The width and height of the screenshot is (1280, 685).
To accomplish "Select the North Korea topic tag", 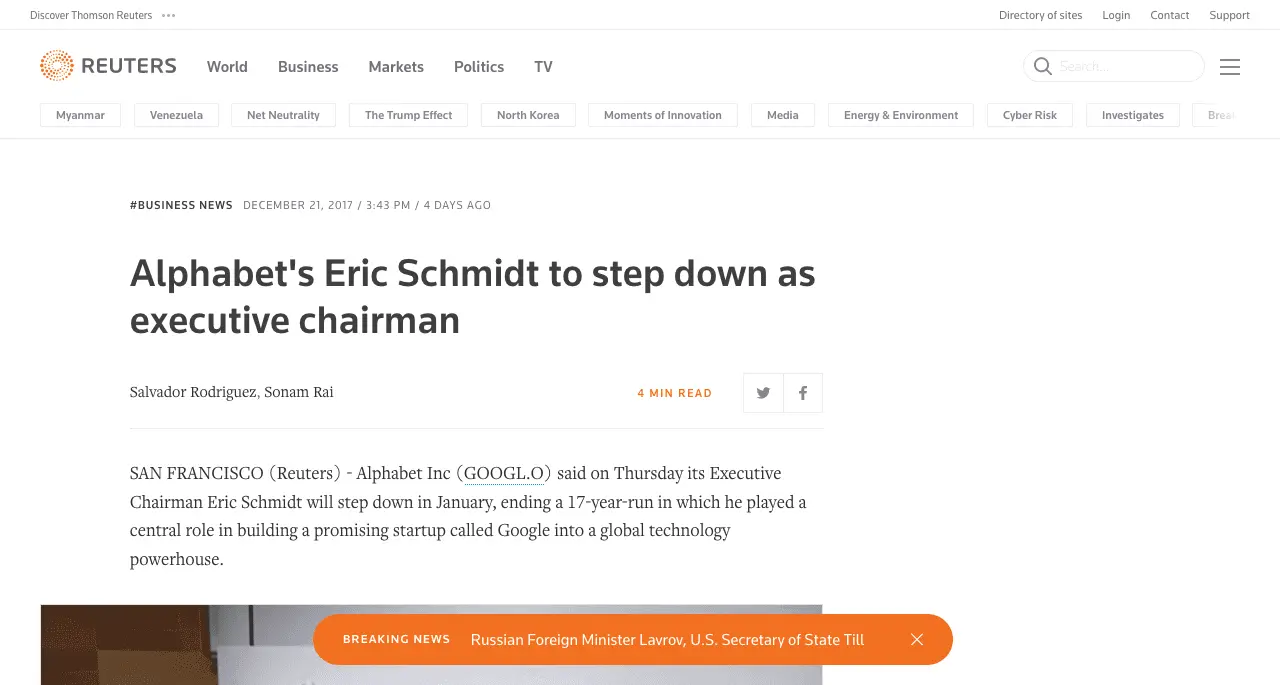I will [528, 115].
